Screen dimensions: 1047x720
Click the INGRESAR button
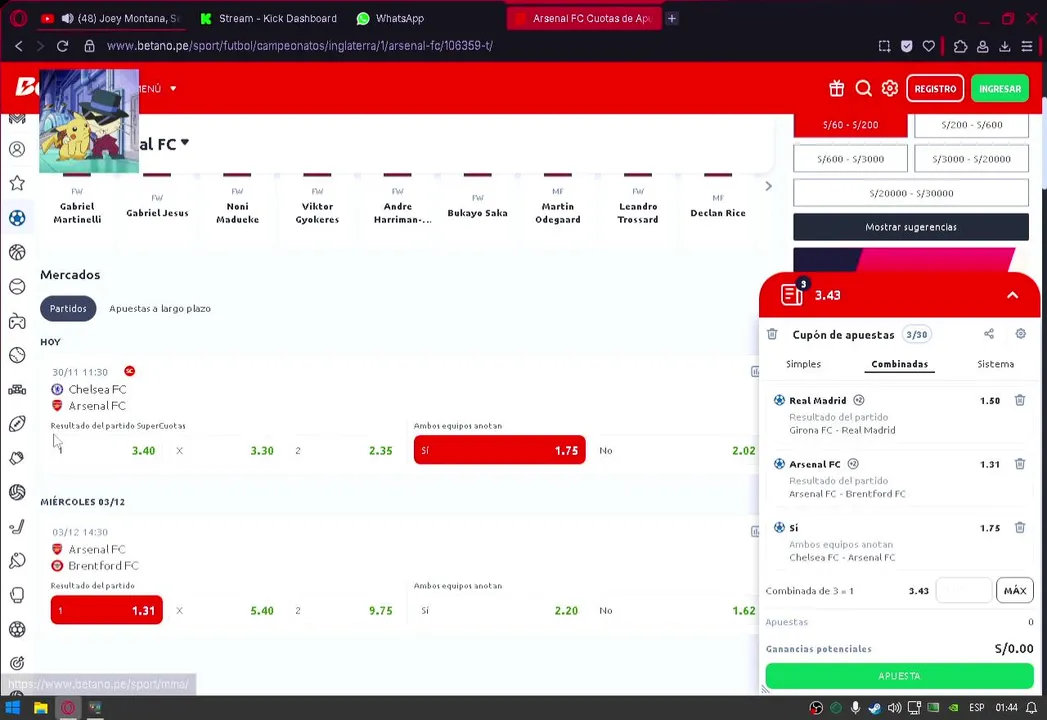click(1000, 88)
